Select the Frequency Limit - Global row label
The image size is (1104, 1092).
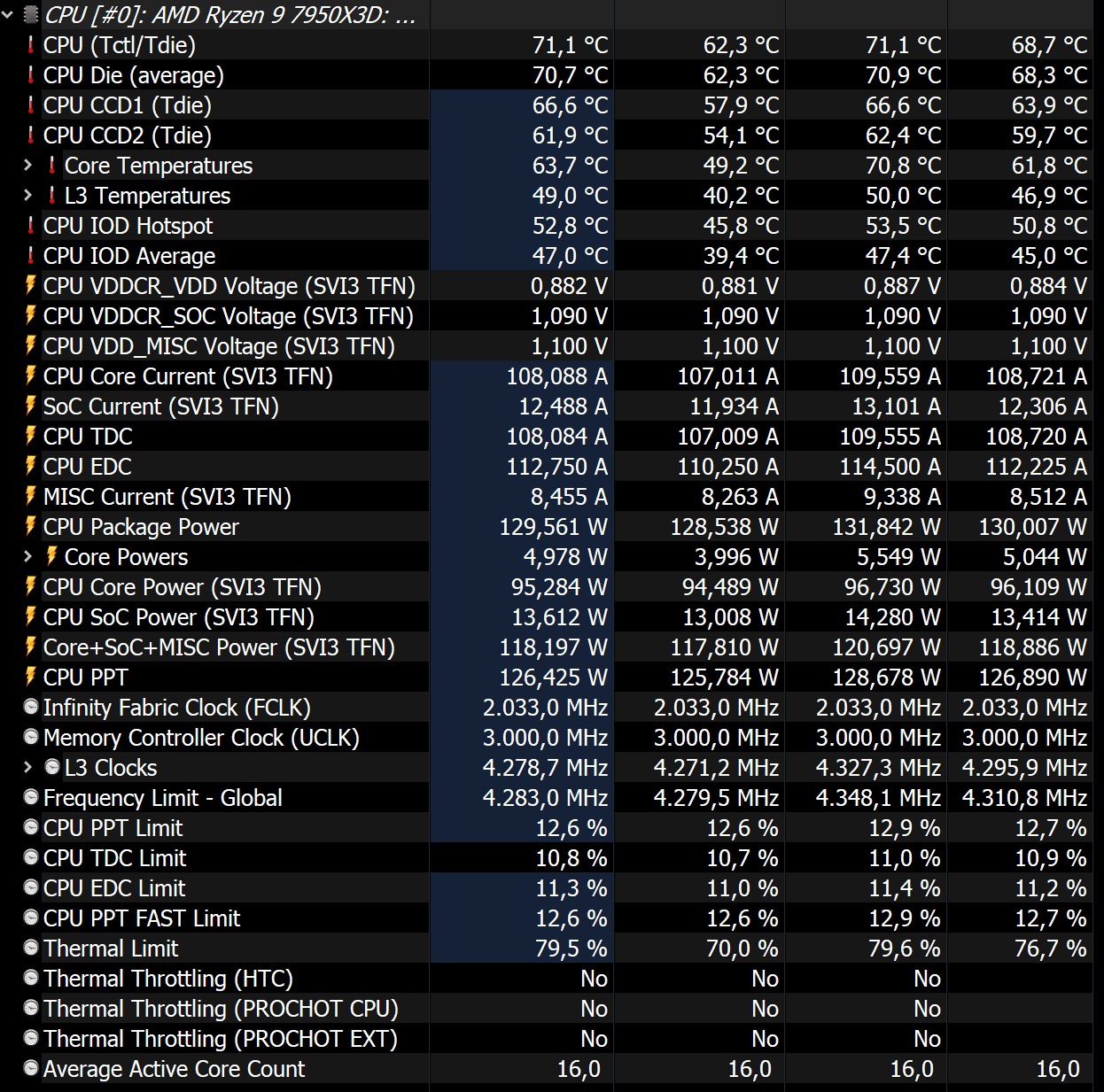[x=163, y=798]
